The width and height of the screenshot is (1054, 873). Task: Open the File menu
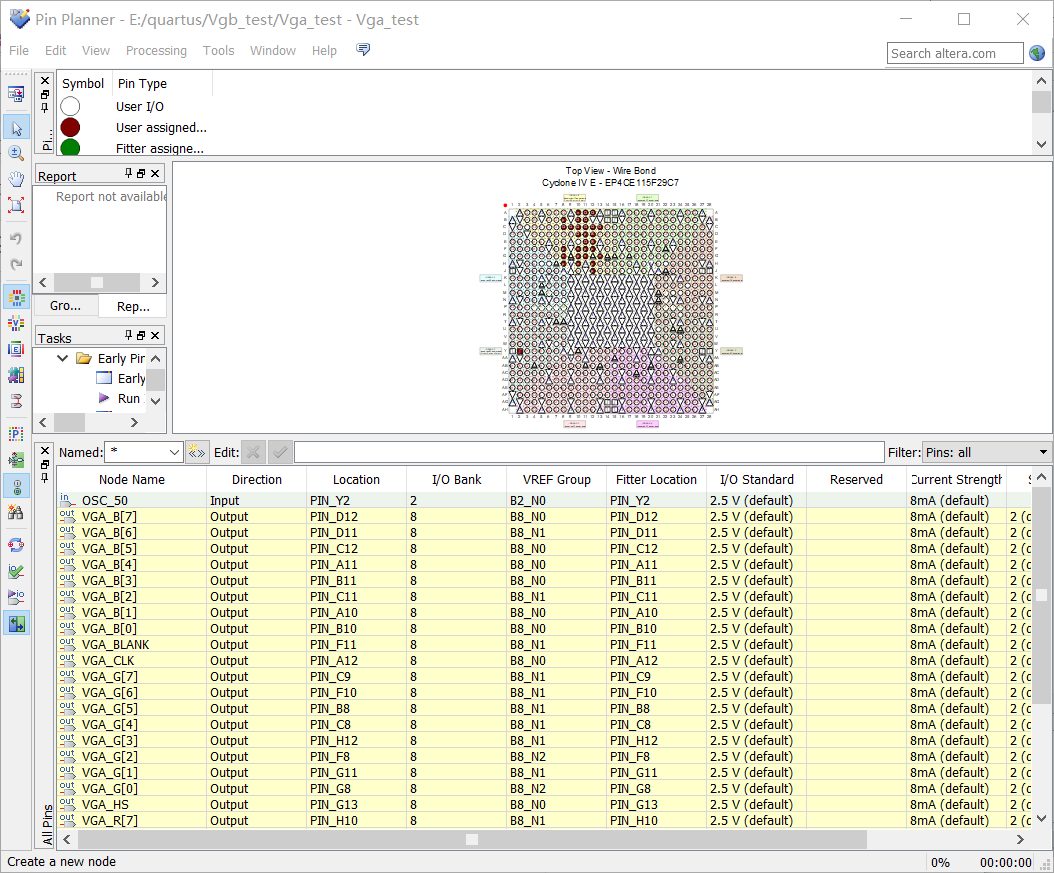click(19, 50)
